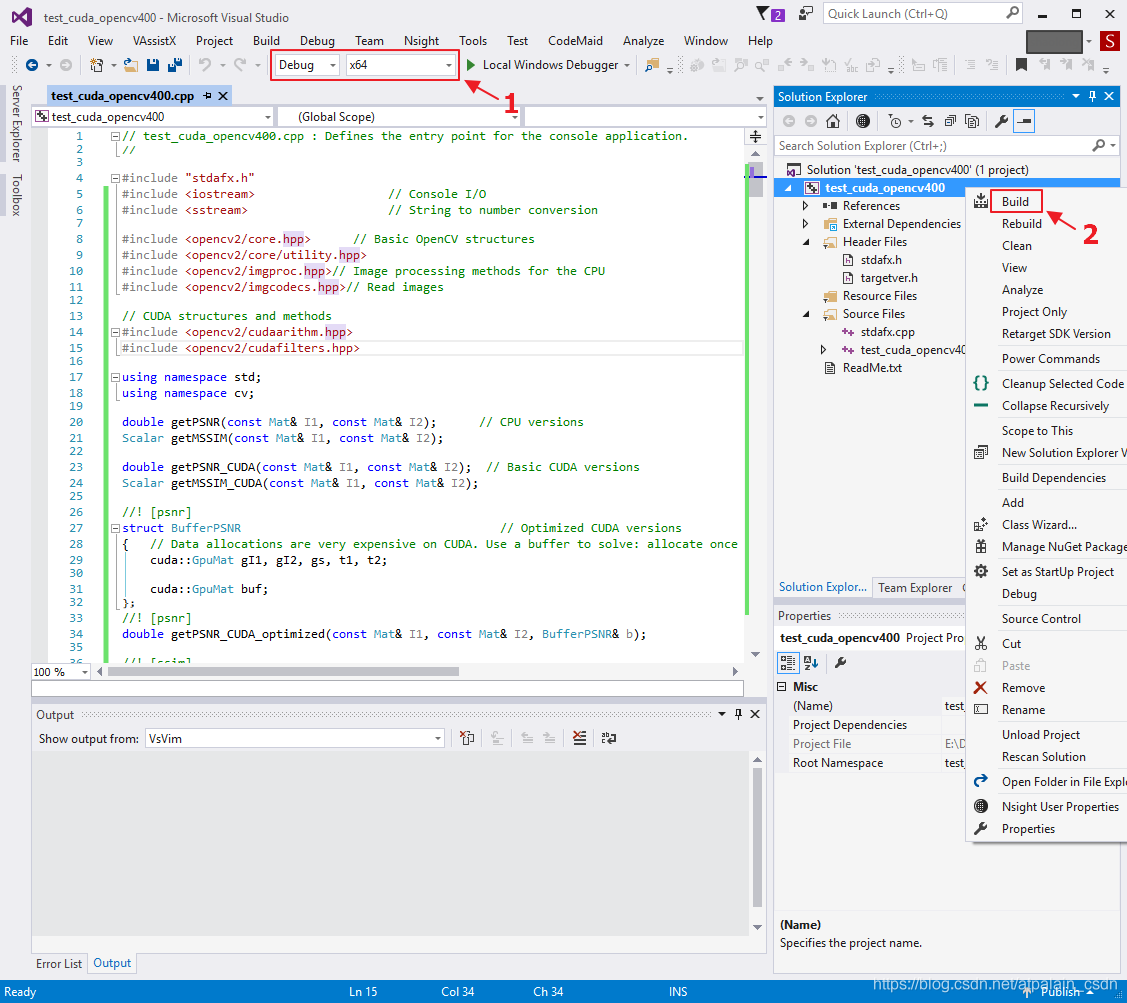Save the current file with the floppy icon
1127x1003 pixels.
pos(153,65)
